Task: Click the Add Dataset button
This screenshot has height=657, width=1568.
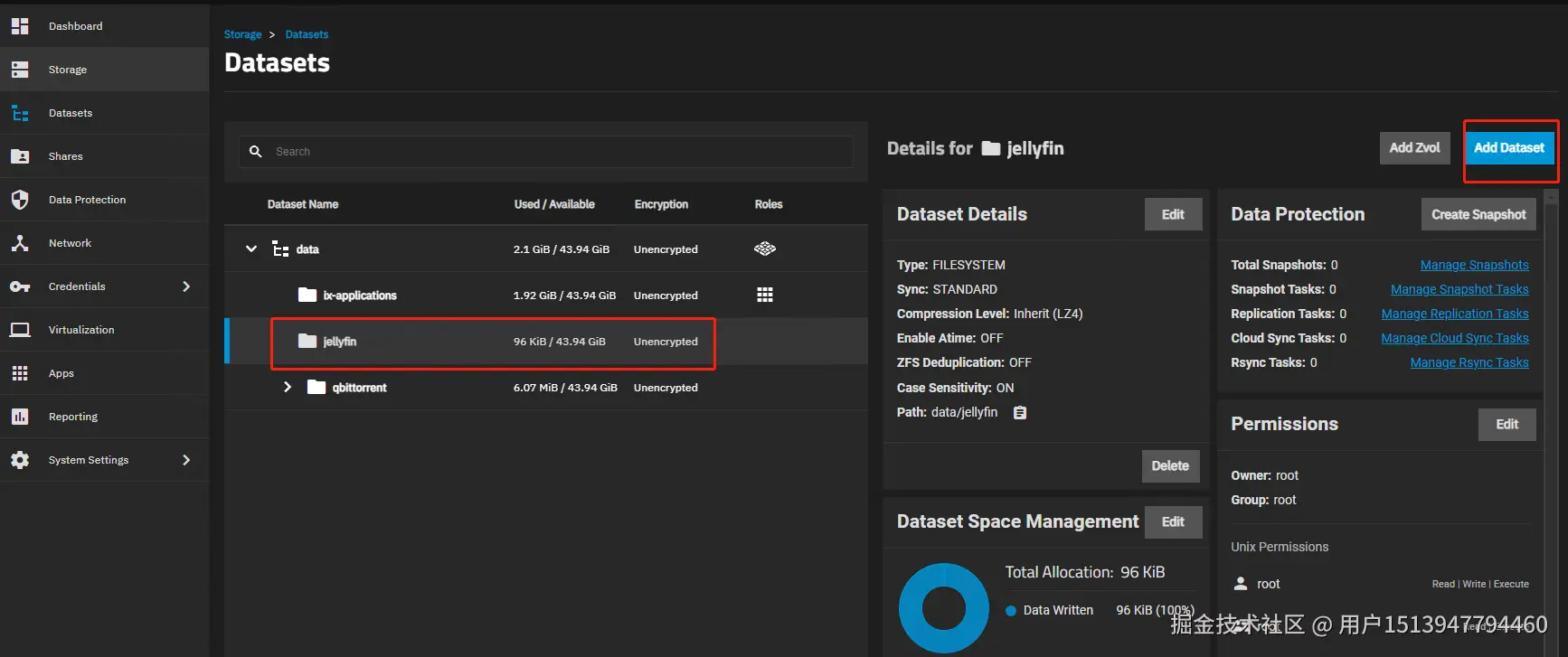Action: click(x=1509, y=148)
